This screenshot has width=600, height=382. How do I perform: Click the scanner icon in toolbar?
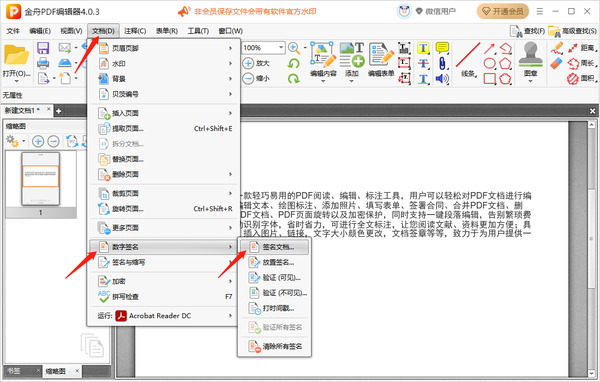(65, 63)
